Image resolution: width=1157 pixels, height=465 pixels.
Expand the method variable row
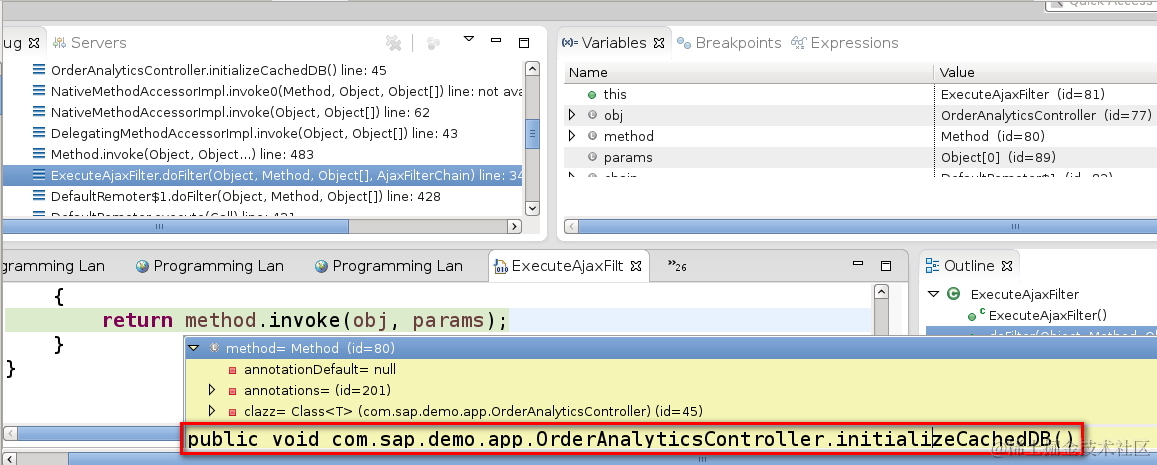pyautogui.click(x=572, y=136)
